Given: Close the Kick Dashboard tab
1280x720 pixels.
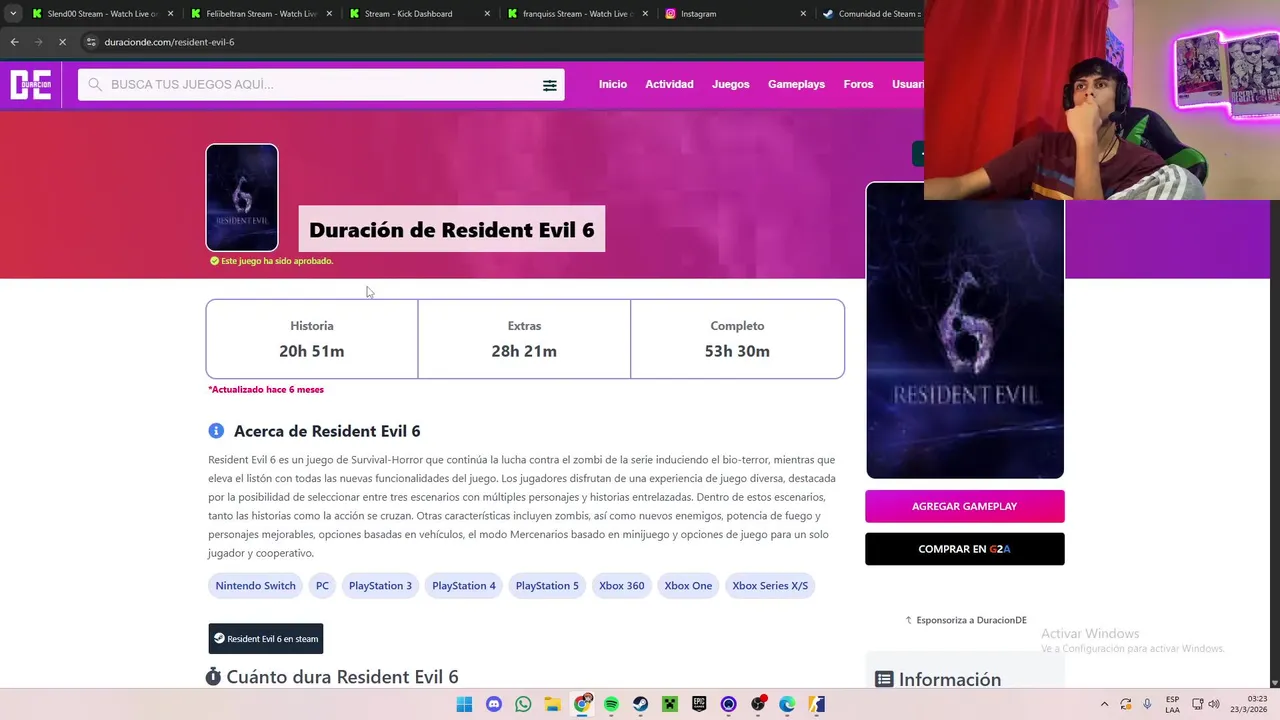Looking at the screenshot, I should 487,14.
